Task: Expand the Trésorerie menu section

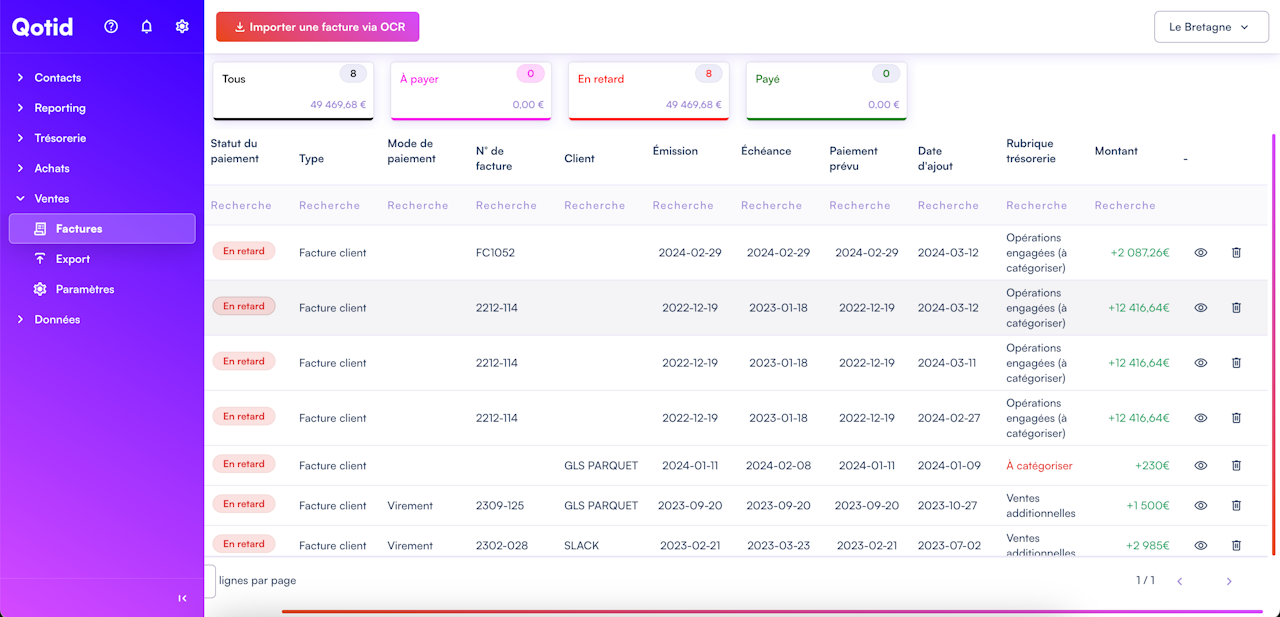Action: coord(60,138)
